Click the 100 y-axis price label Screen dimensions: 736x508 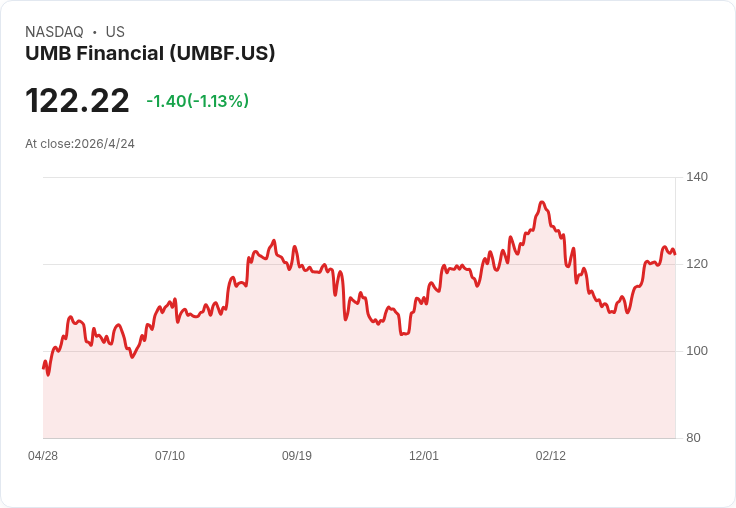[x=697, y=351]
